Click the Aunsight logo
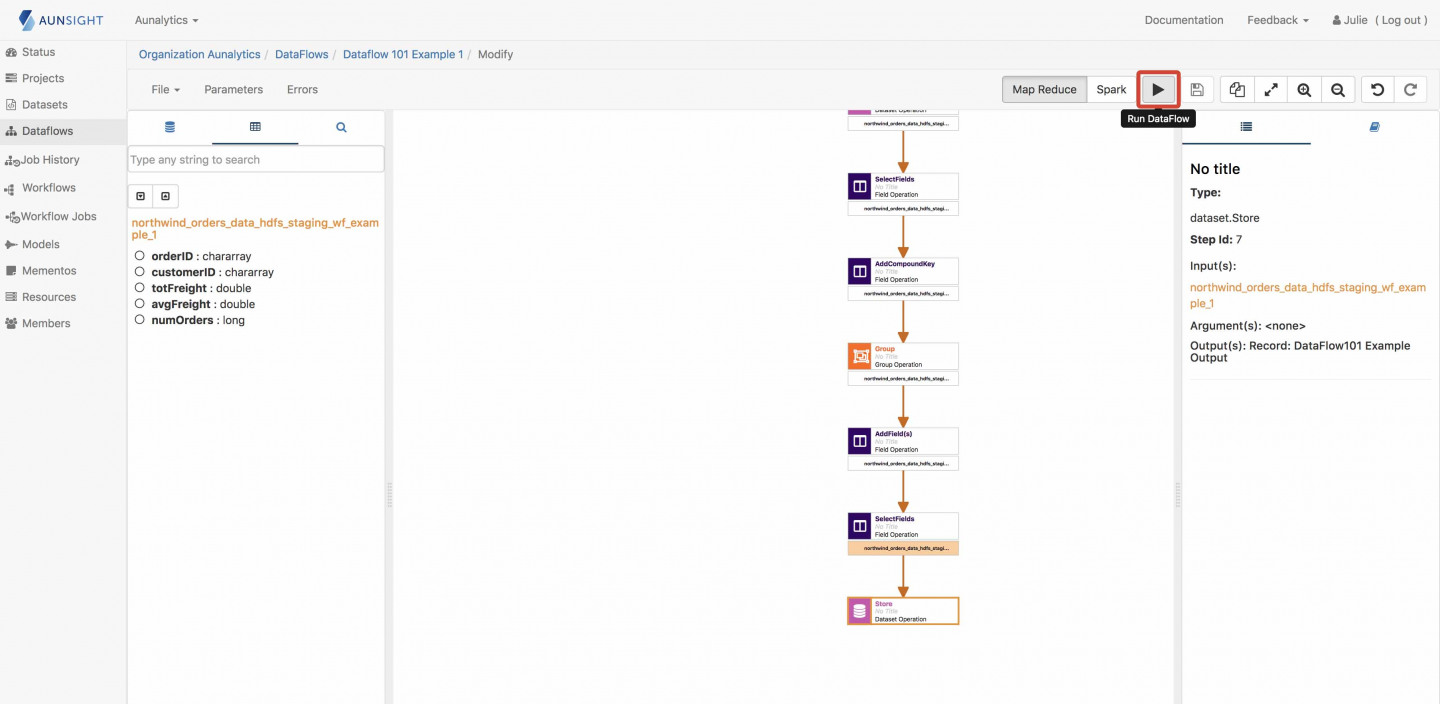This screenshot has height=704, width=1440. [61, 20]
